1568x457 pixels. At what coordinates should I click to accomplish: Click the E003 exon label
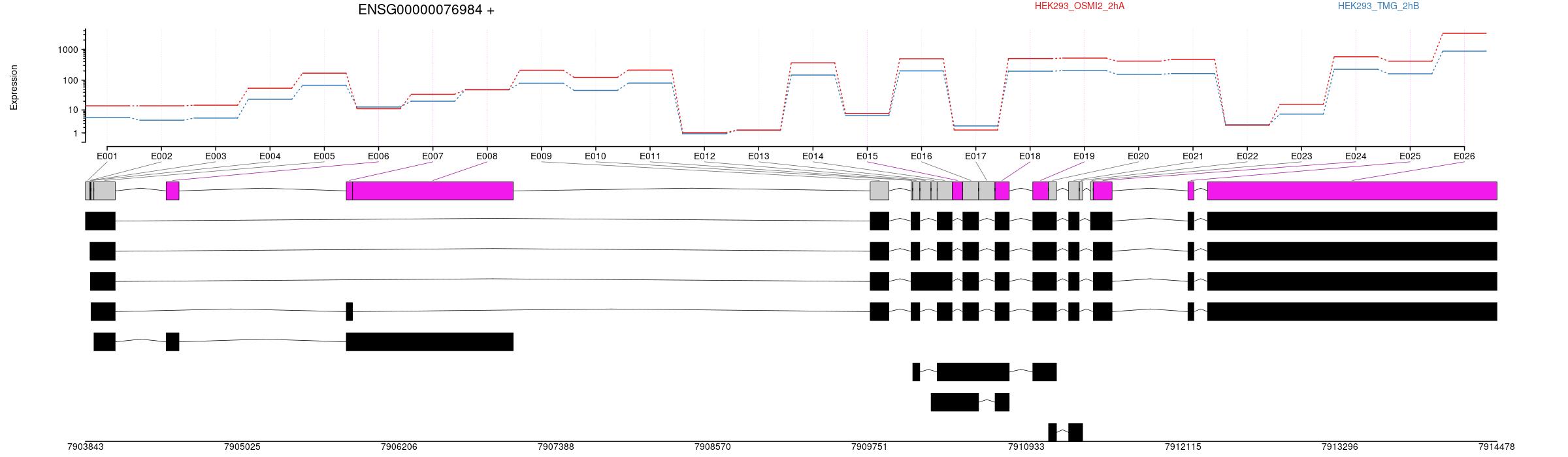[x=216, y=156]
